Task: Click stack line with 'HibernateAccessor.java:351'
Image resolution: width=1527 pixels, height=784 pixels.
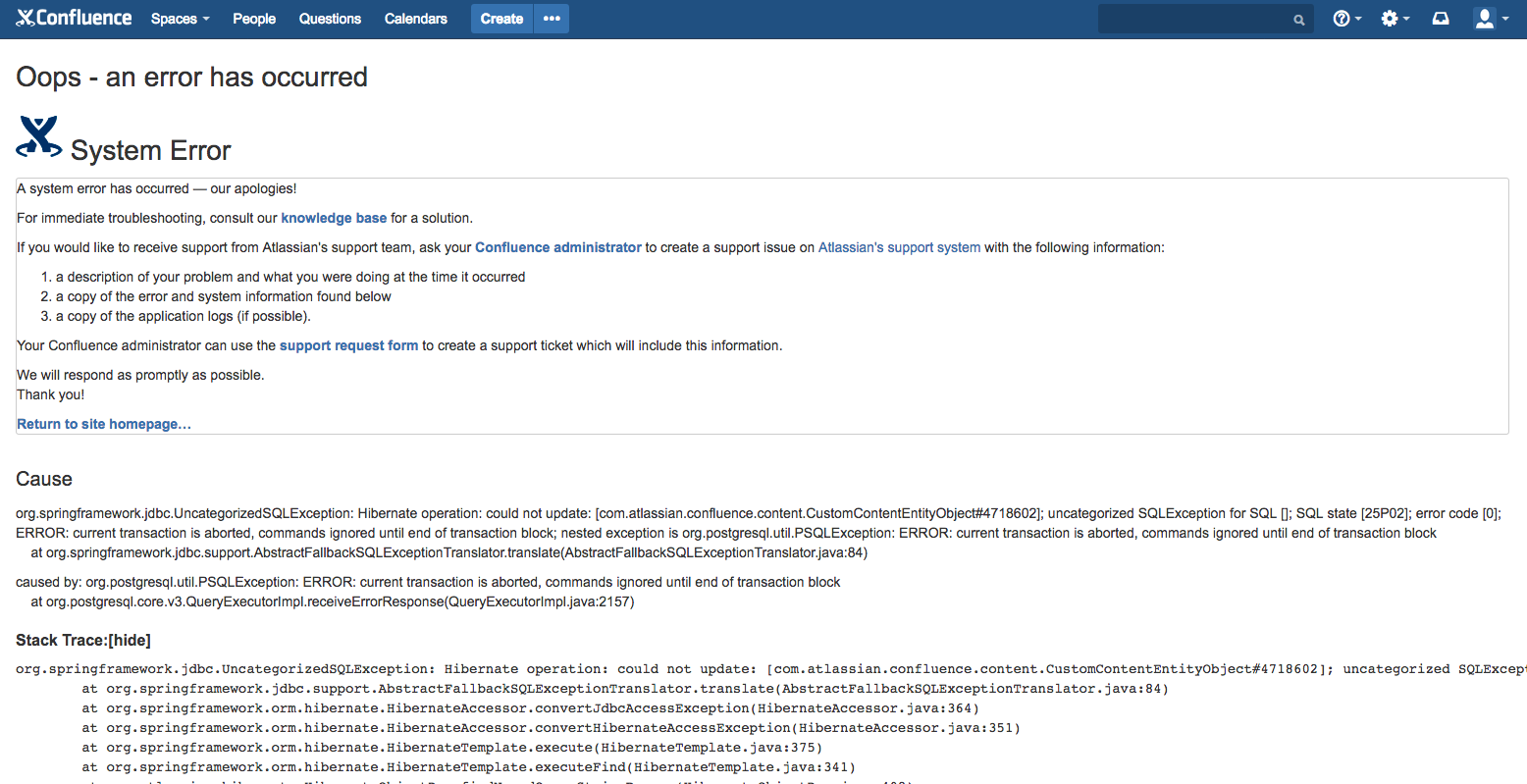Action: point(551,728)
